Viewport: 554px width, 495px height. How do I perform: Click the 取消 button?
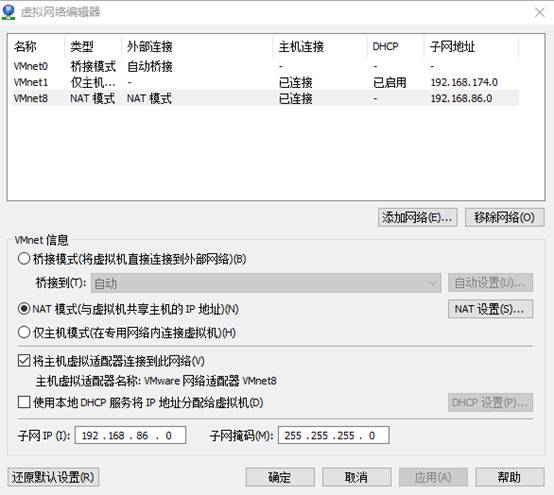[x=356, y=477]
